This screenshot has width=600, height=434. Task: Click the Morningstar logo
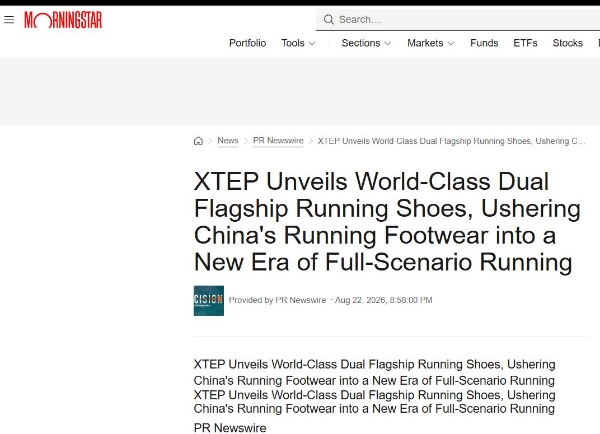point(63,20)
